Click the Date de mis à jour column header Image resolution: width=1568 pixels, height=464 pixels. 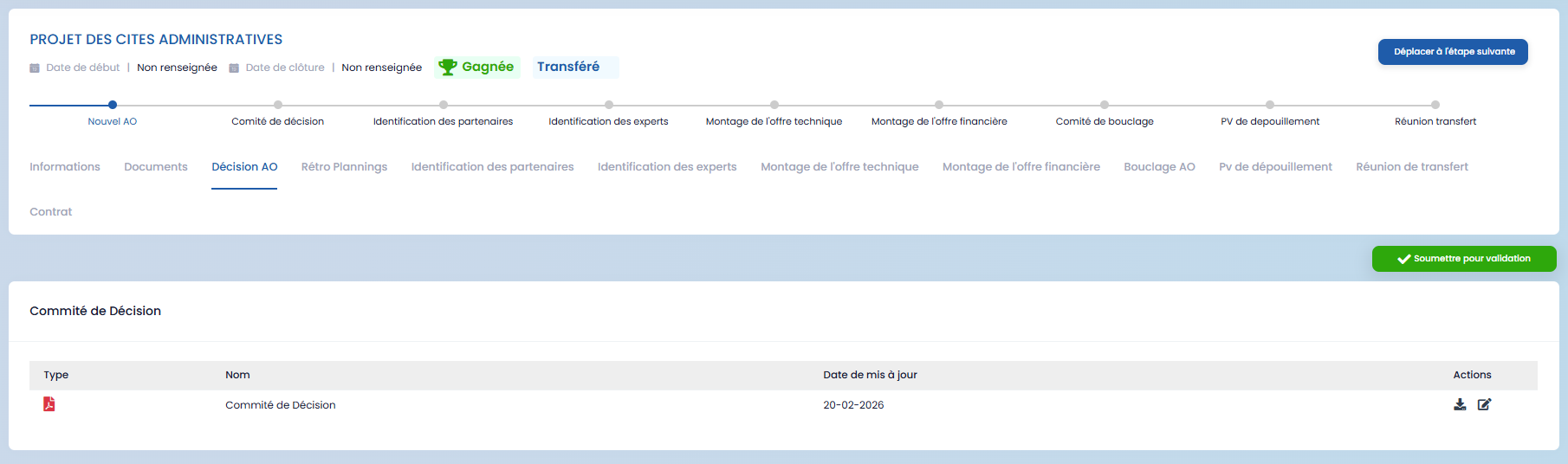pos(870,375)
